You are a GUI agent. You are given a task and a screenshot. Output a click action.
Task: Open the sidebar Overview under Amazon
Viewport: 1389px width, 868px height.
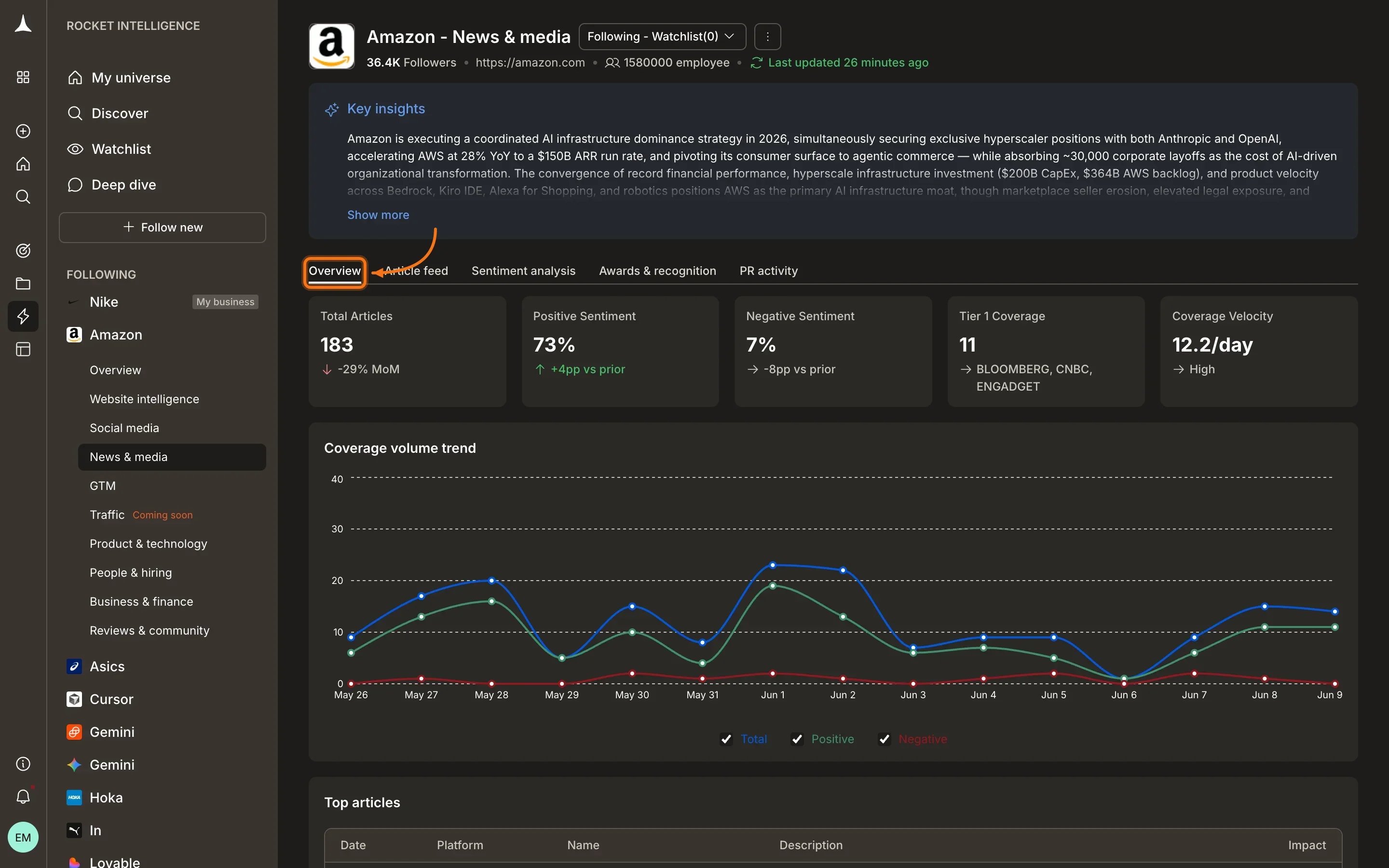click(x=115, y=370)
